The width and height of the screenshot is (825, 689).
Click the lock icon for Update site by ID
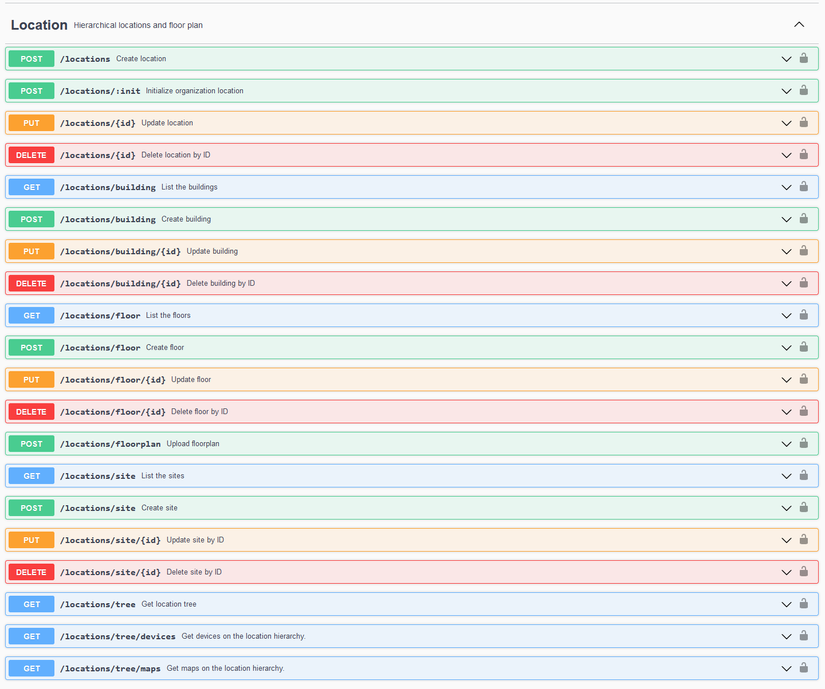(x=803, y=540)
